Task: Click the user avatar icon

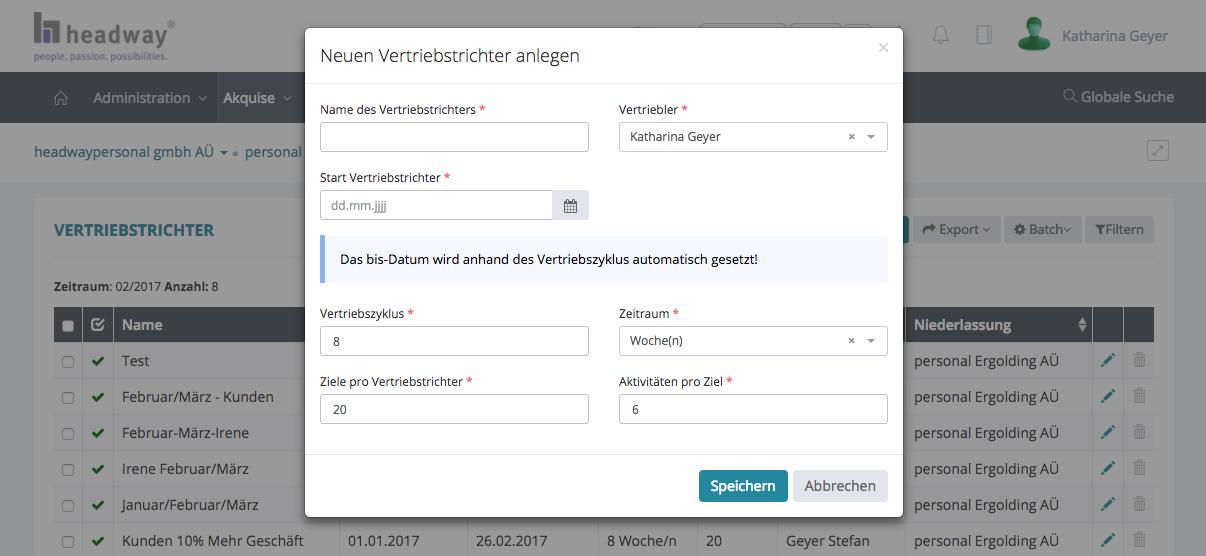Action: tap(1033, 35)
